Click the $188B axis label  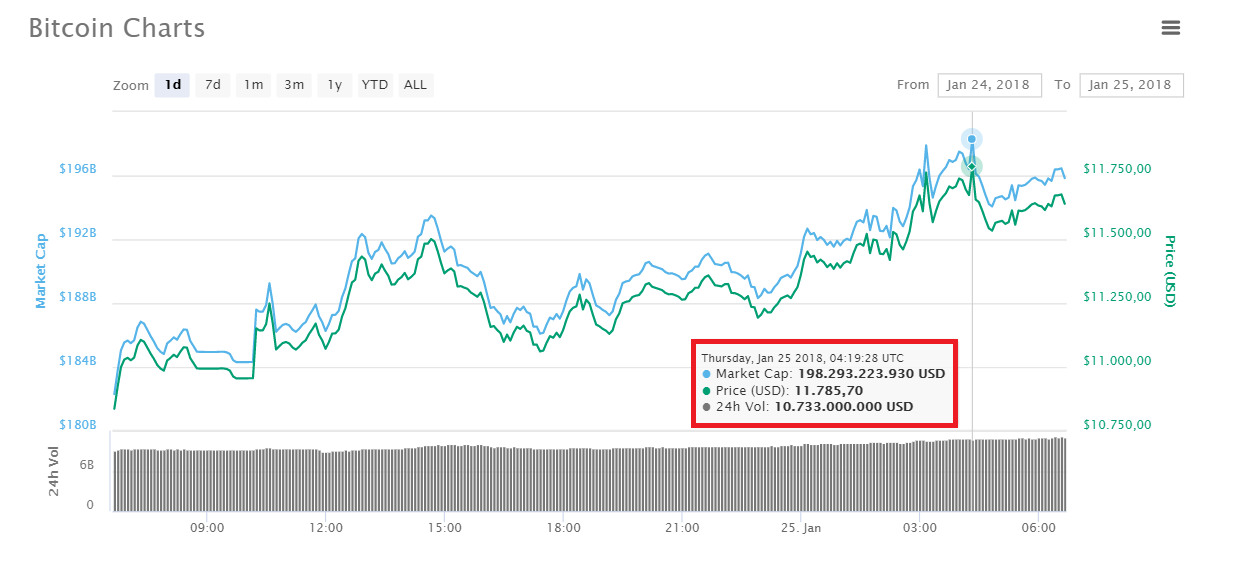coord(79,297)
